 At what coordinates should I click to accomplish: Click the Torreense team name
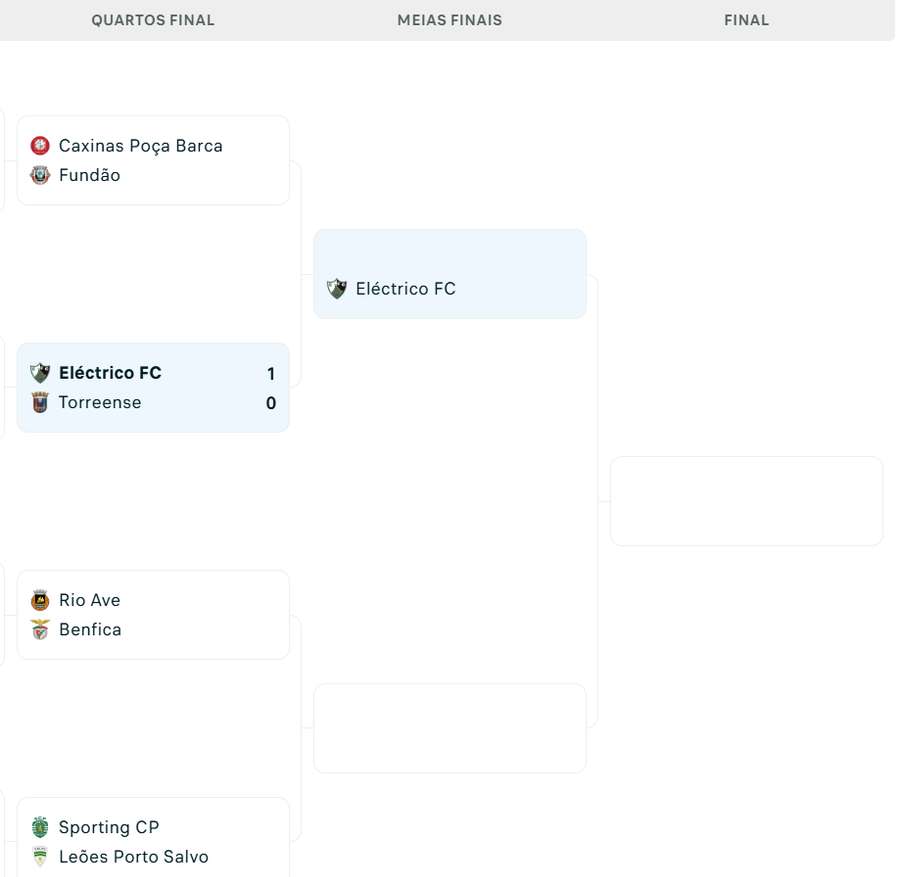point(100,402)
